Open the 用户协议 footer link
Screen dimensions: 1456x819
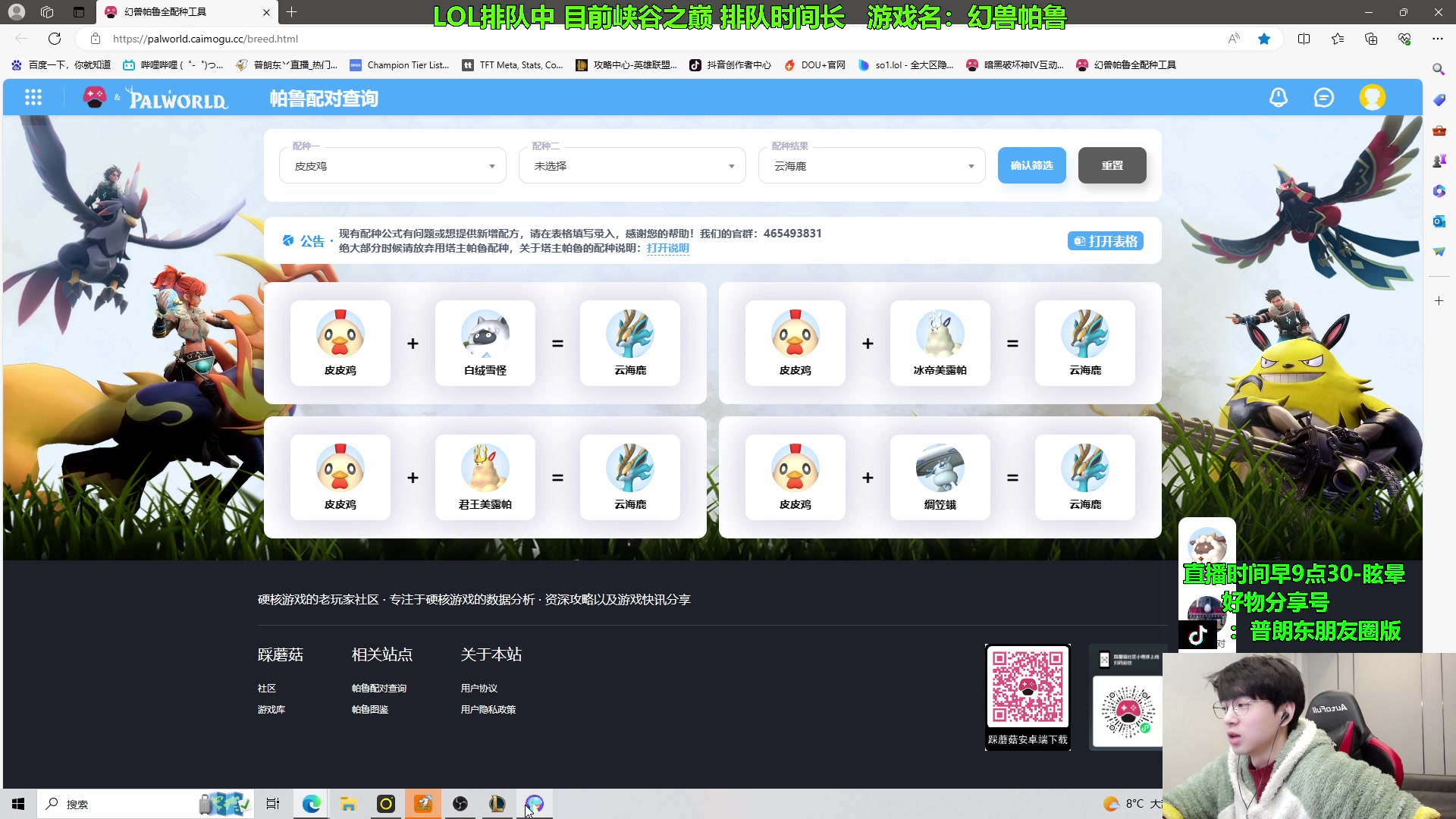pos(479,689)
